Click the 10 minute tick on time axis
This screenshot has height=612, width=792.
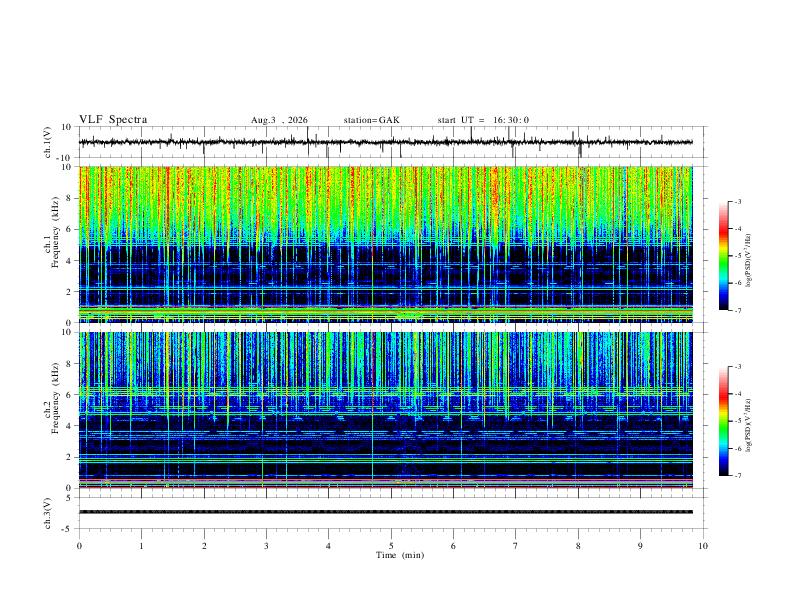click(703, 546)
